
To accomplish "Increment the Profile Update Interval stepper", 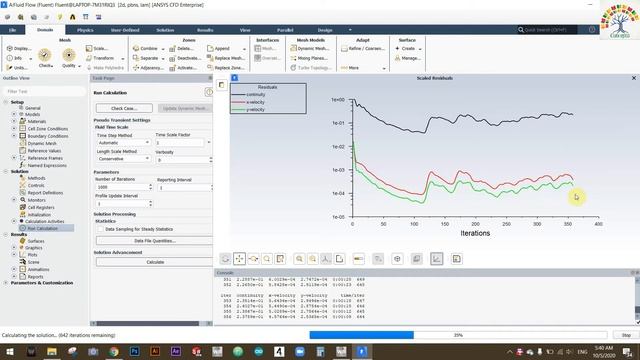I will coord(151,202).
